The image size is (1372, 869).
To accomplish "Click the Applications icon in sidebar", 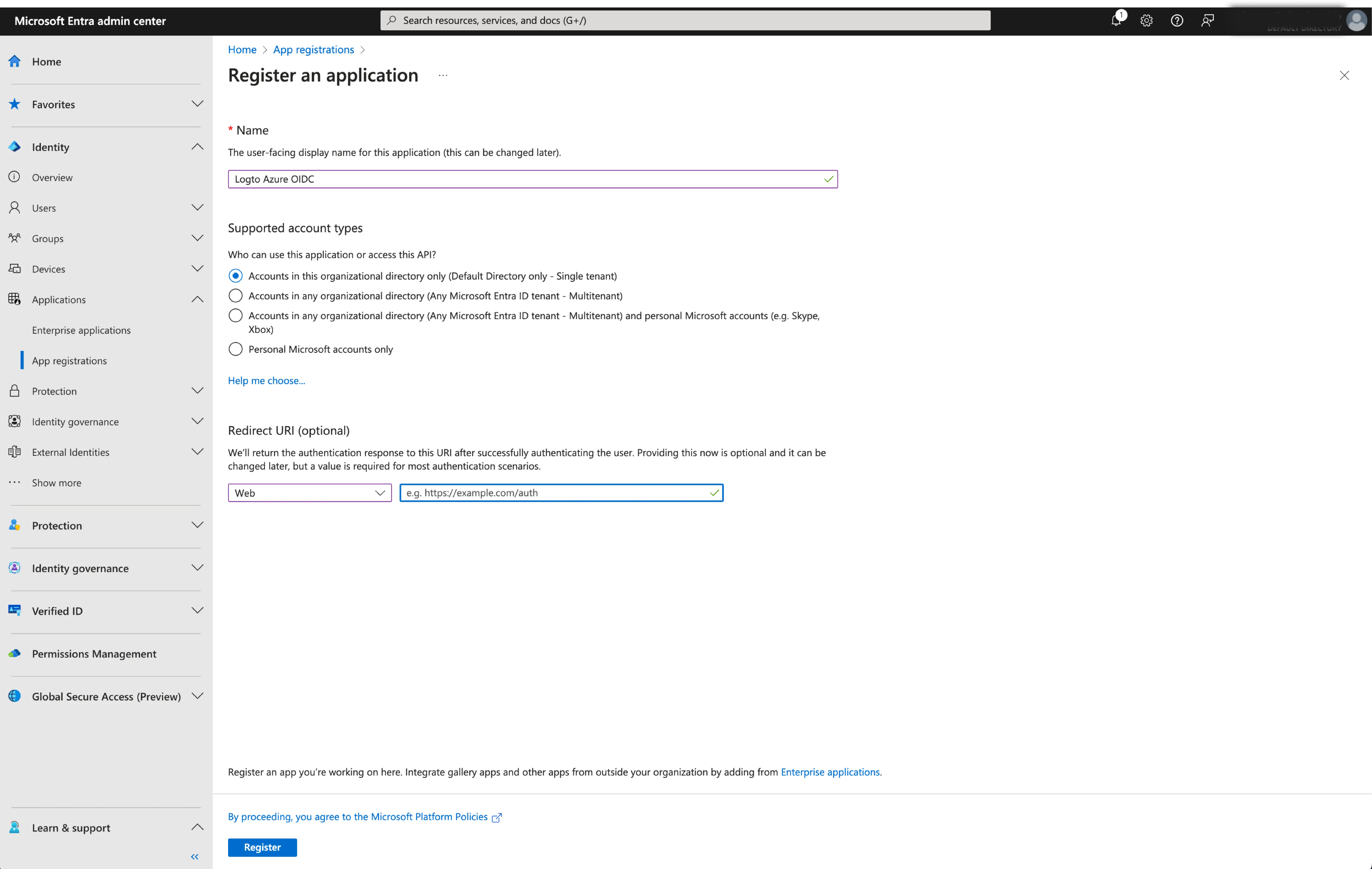I will 15,299.
